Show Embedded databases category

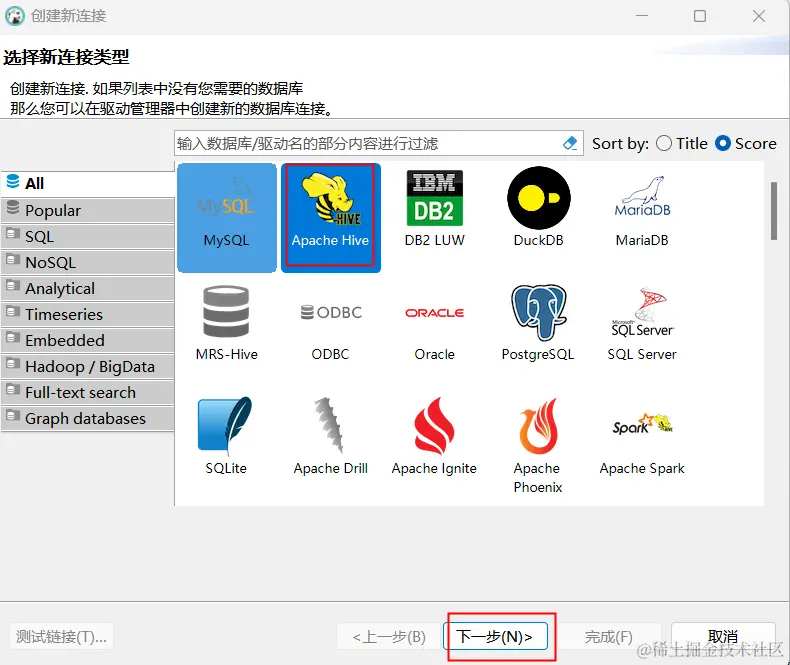pyautogui.click(x=88, y=341)
